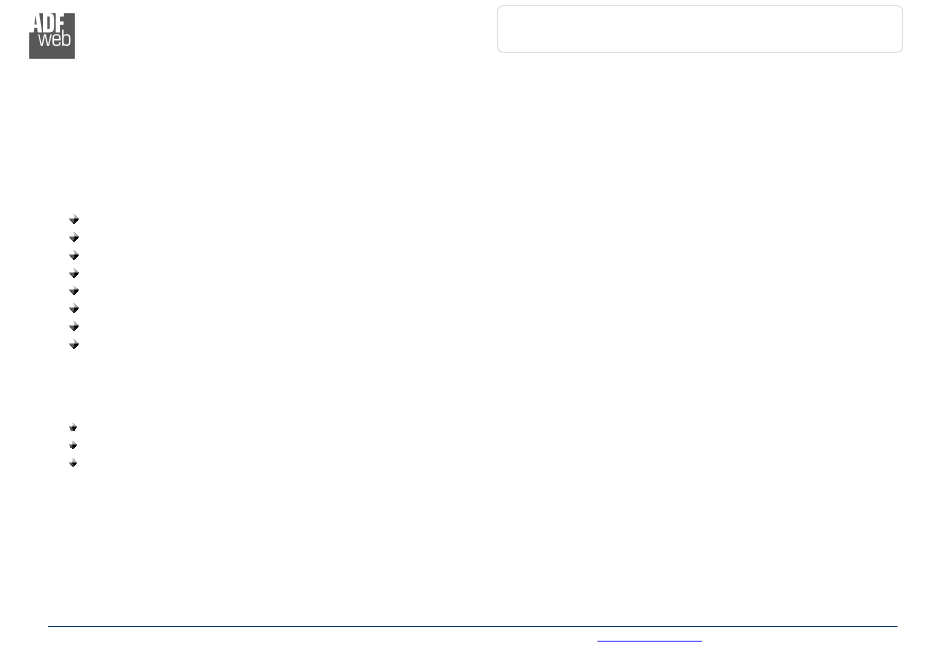
Task: Select the seventh arrow bullet in the upper list
Action: click(x=74, y=326)
